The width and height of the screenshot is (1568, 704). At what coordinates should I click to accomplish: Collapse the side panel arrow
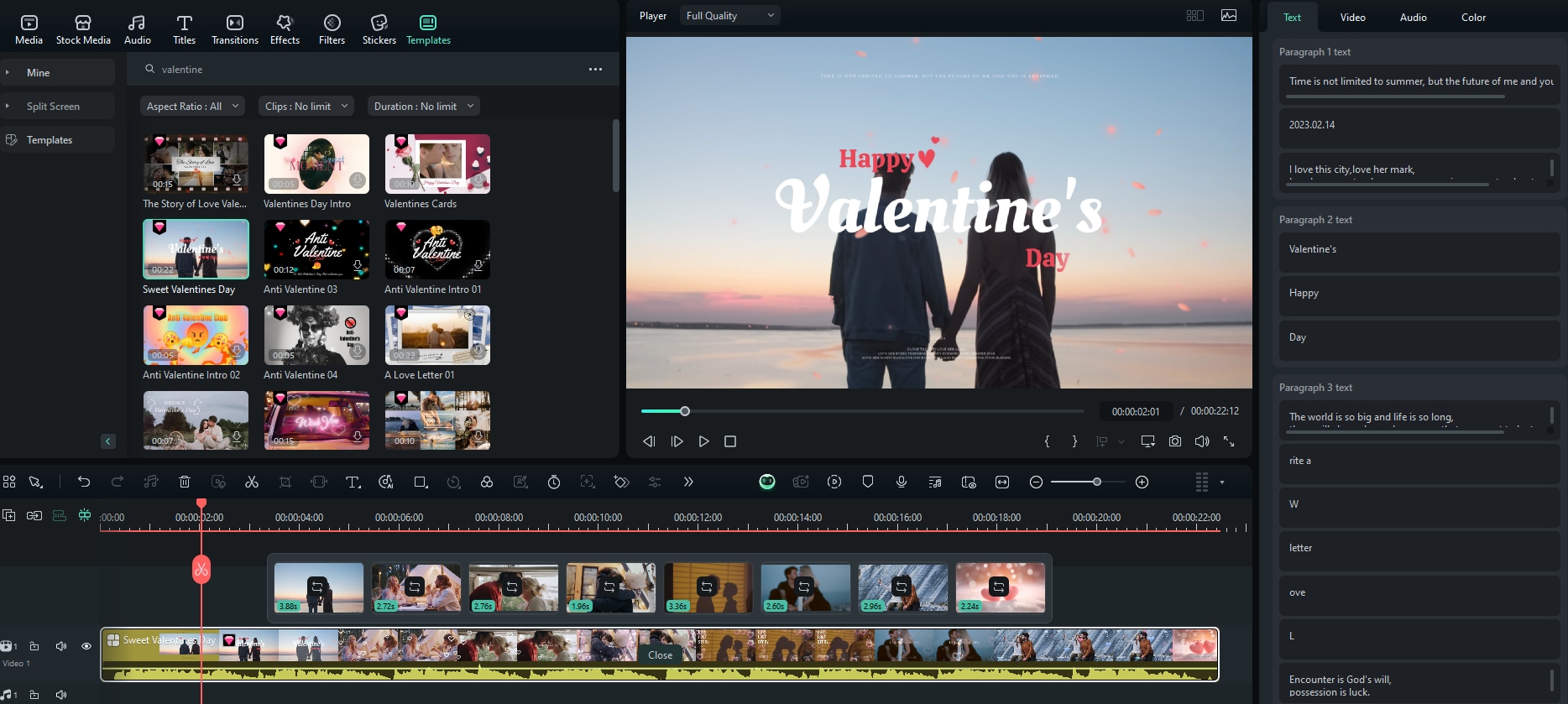(107, 441)
